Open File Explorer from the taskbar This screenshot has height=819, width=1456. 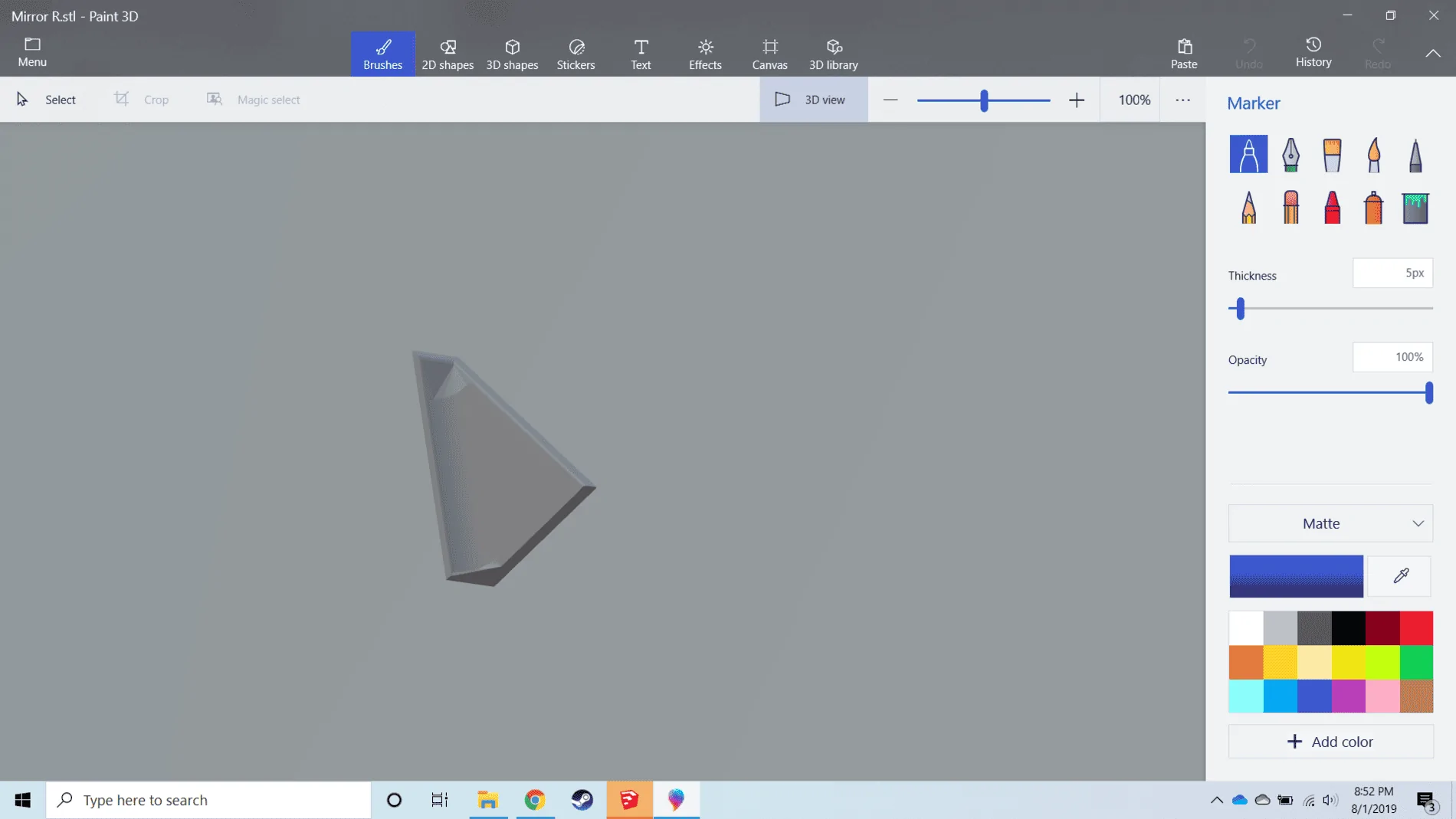(x=488, y=800)
